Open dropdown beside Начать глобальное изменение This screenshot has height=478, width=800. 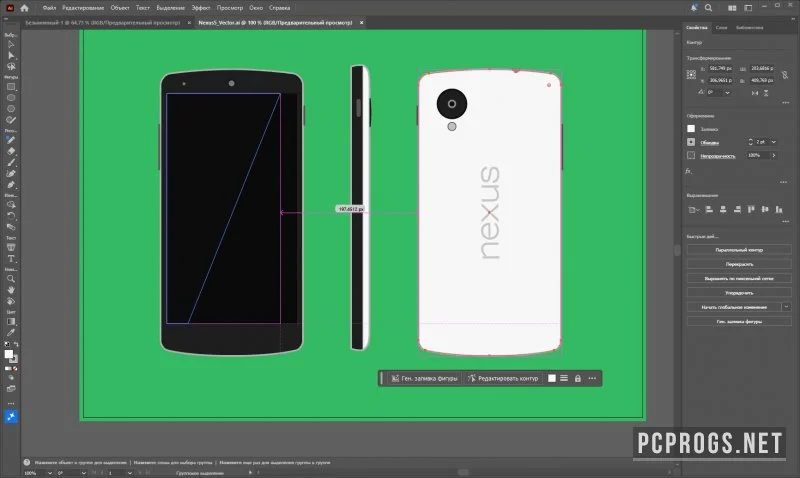(x=786, y=307)
